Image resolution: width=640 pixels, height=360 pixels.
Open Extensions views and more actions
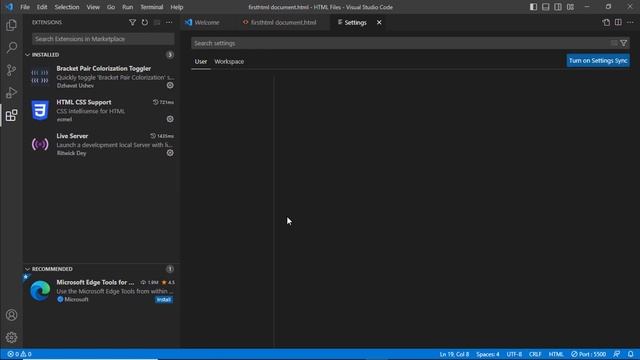pyautogui.click(x=169, y=22)
